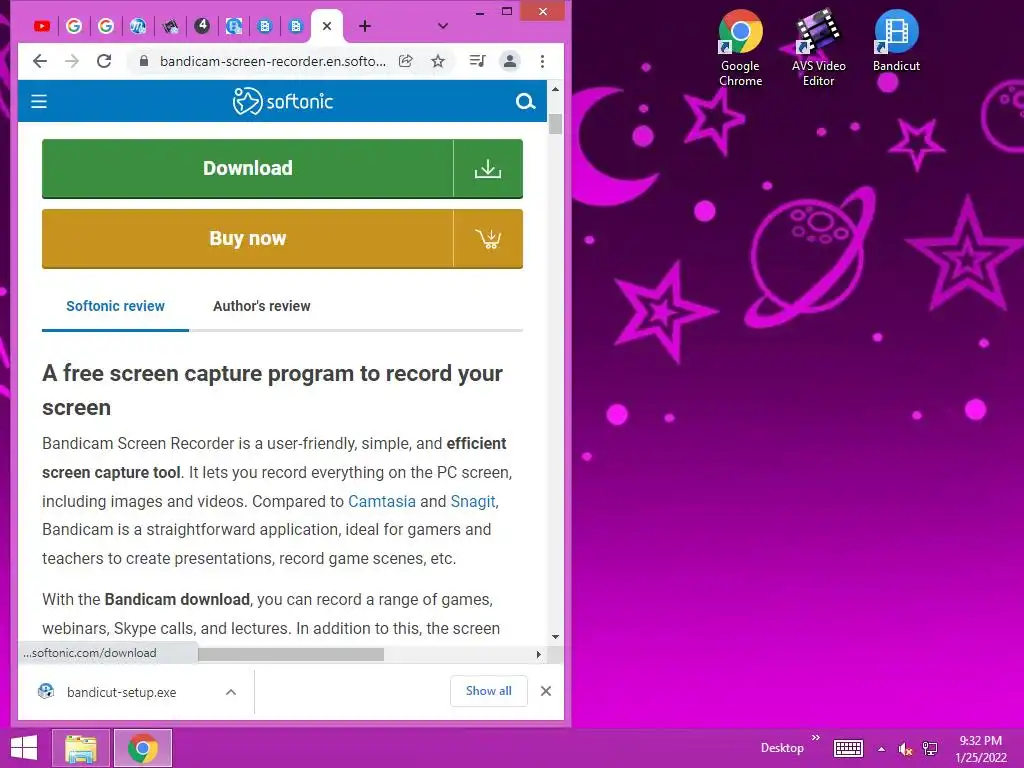This screenshot has width=1024, height=768.
Task: Click the share this page icon
Action: tap(406, 61)
